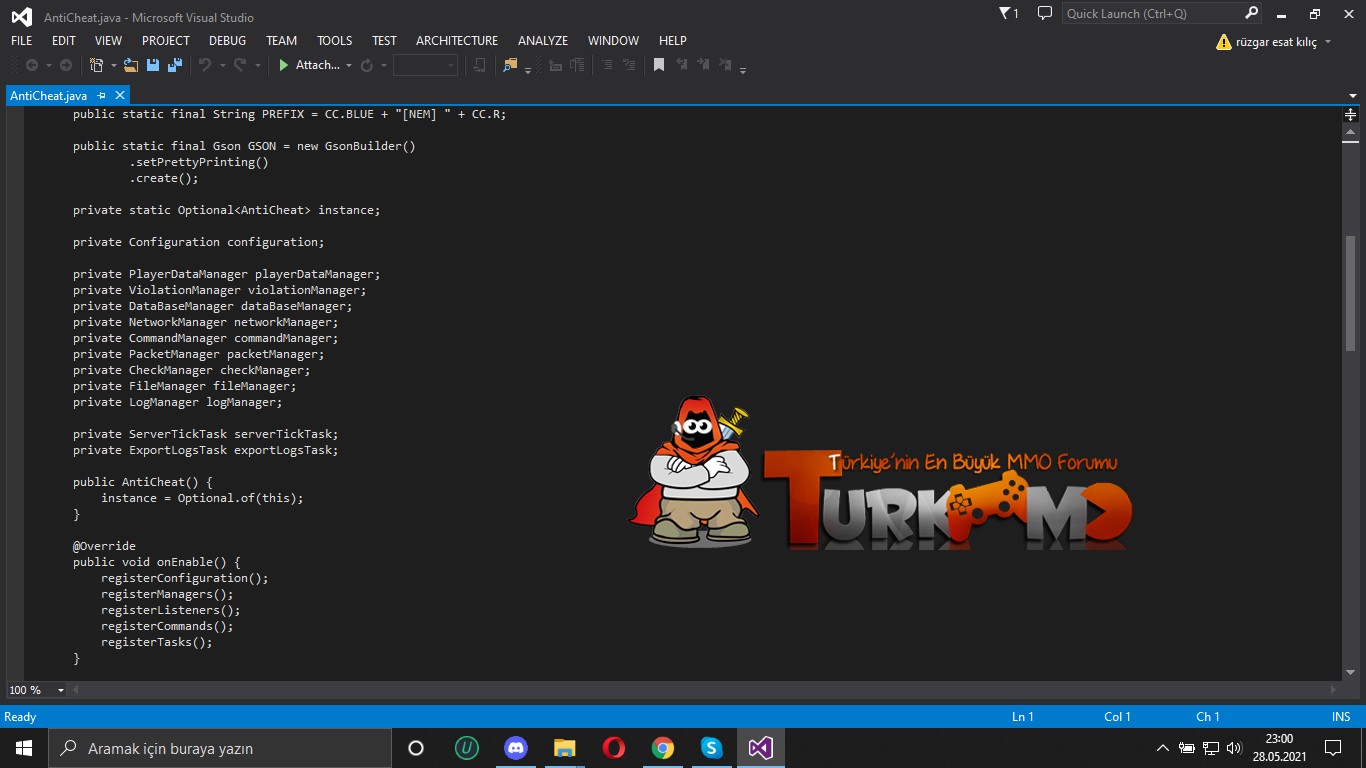Click the New Project toolbar icon
This screenshot has width=1366, height=768.
point(97,65)
